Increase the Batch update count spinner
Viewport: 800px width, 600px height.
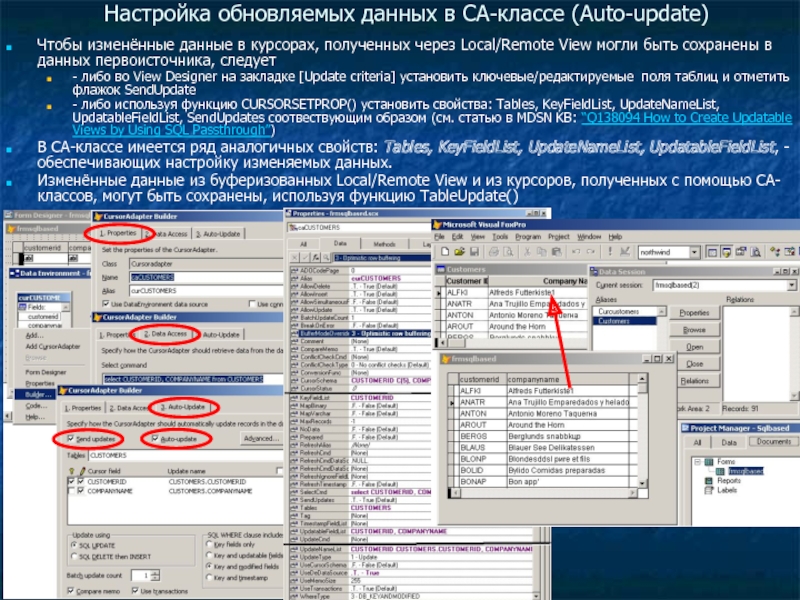(156, 572)
